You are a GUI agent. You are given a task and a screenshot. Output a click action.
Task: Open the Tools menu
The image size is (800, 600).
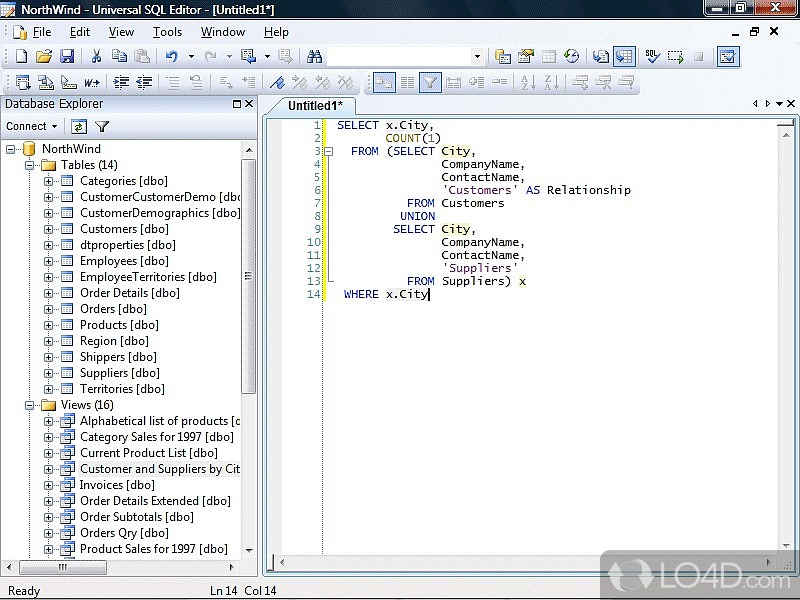tap(167, 32)
